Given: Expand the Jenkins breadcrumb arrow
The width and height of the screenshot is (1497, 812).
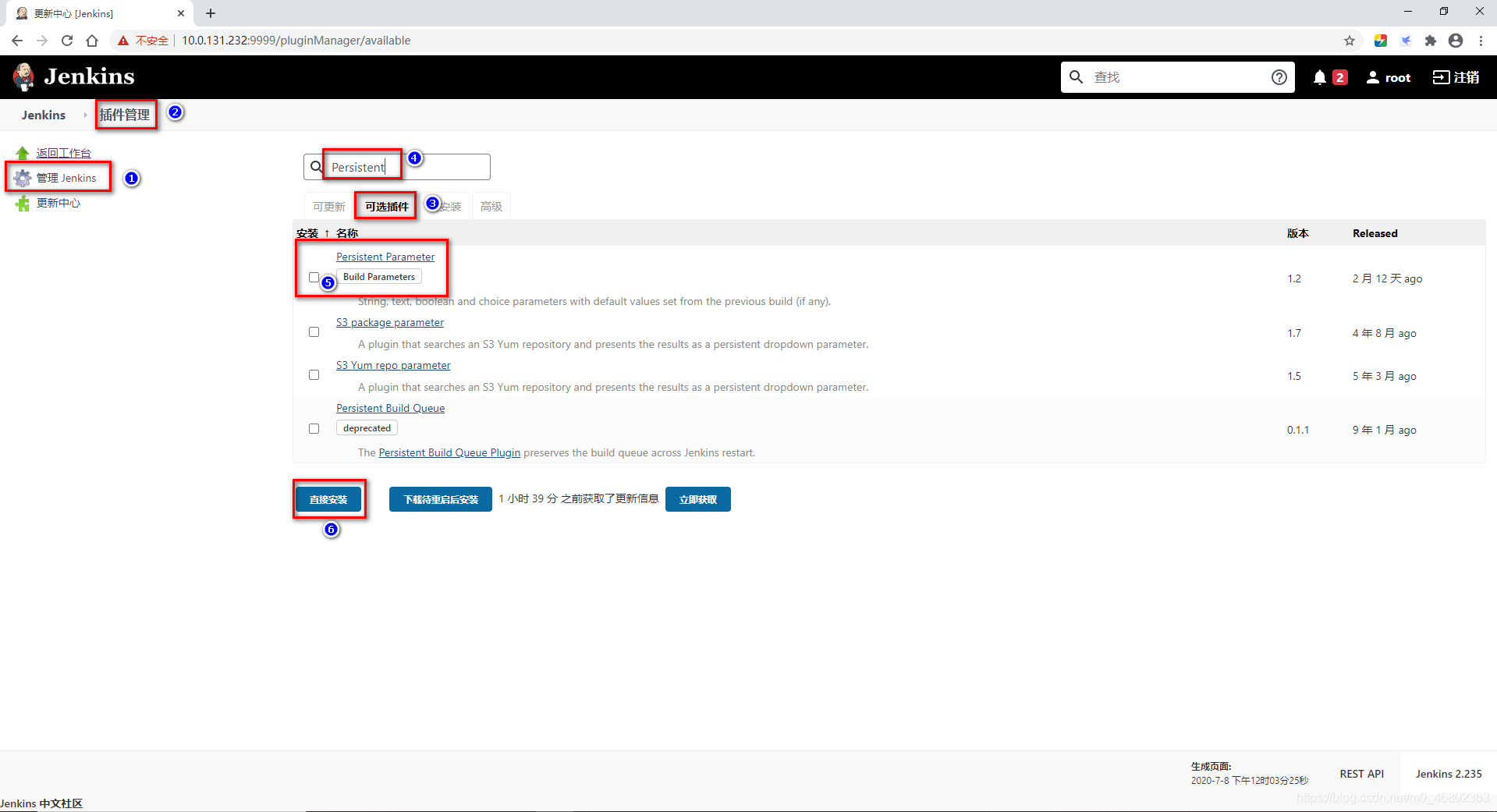Looking at the screenshot, I should point(85,115).
